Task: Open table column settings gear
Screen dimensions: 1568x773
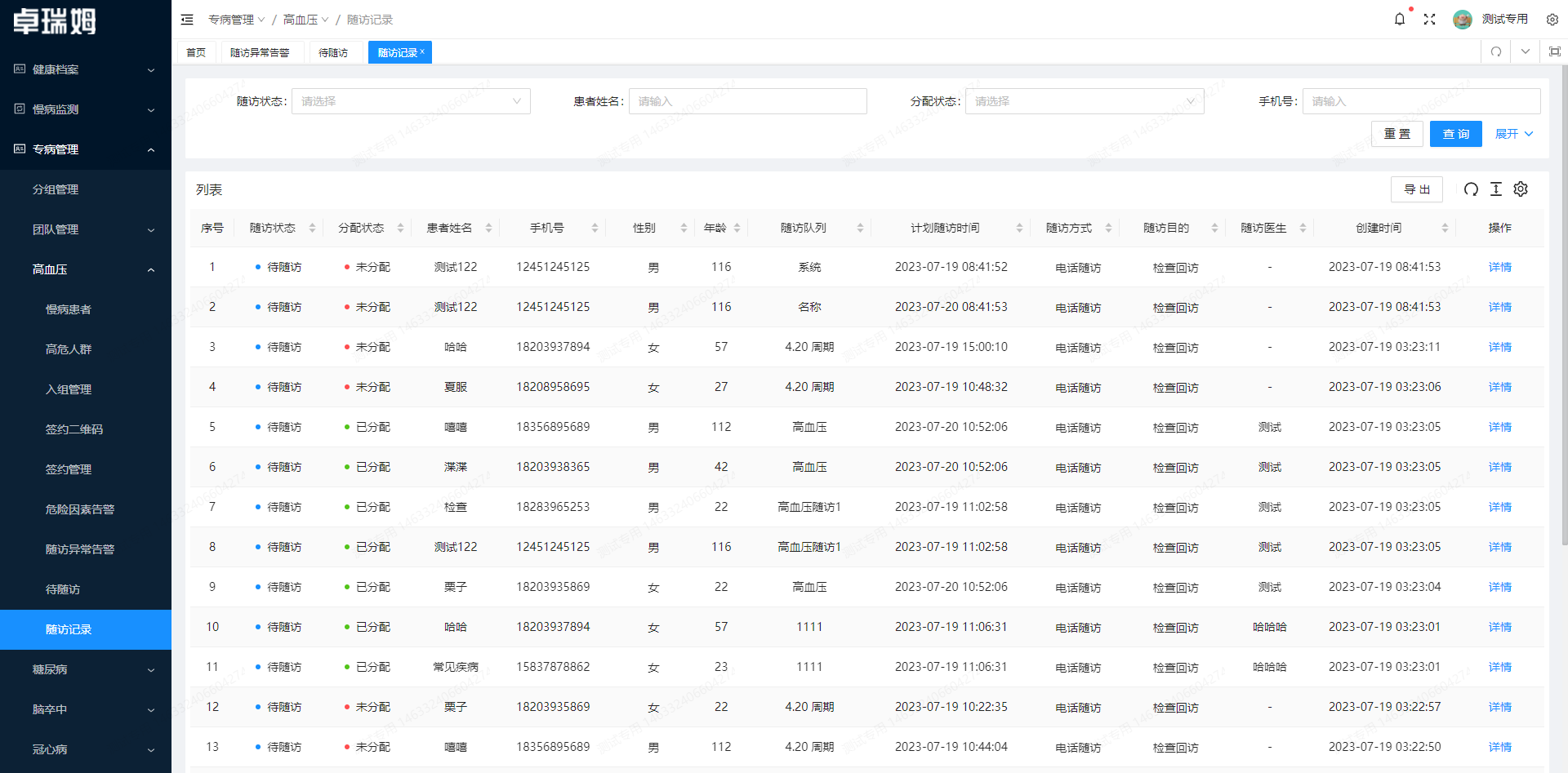Action: point(1521,189)
